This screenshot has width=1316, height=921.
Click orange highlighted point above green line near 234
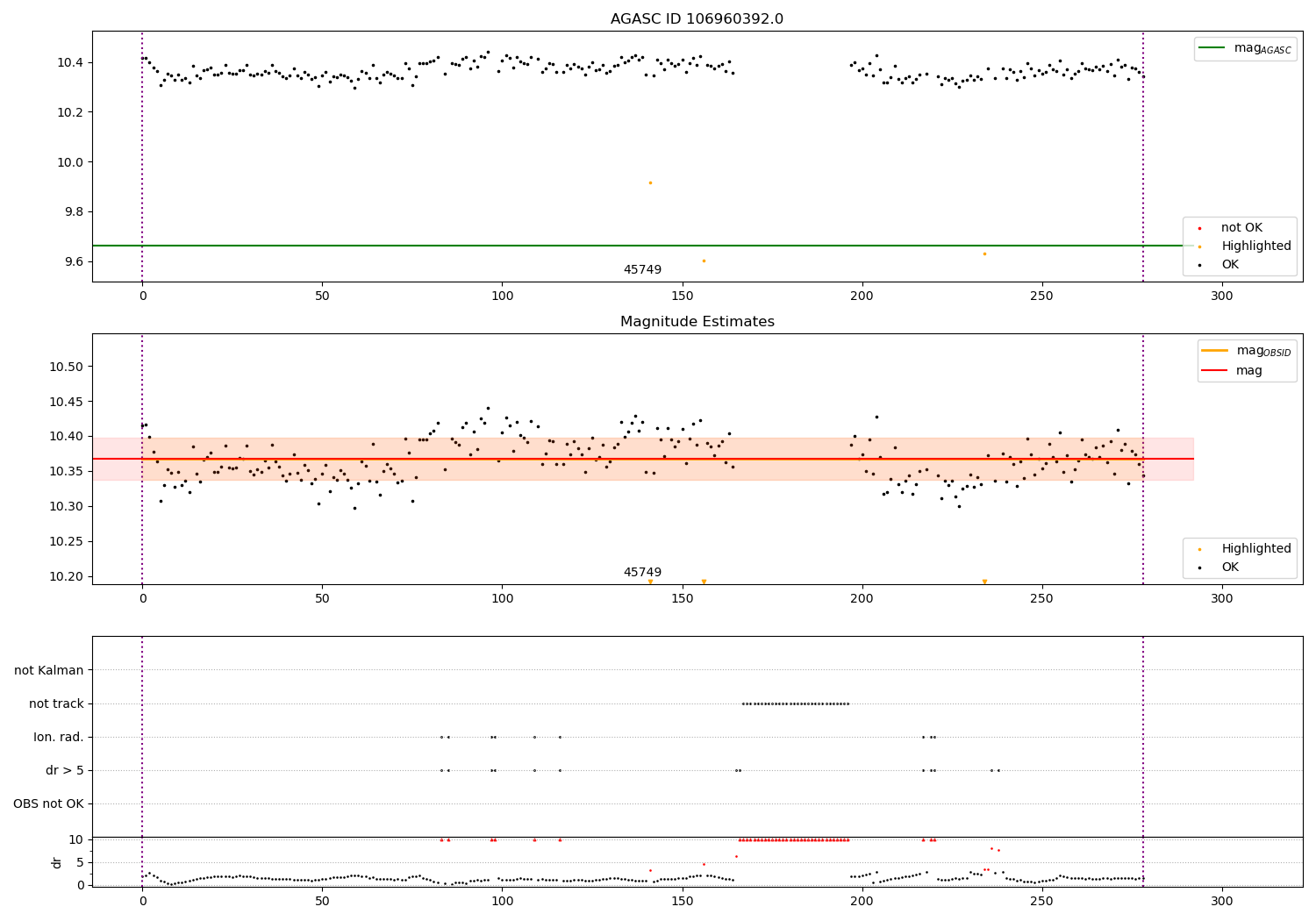[x=984, y=253]
